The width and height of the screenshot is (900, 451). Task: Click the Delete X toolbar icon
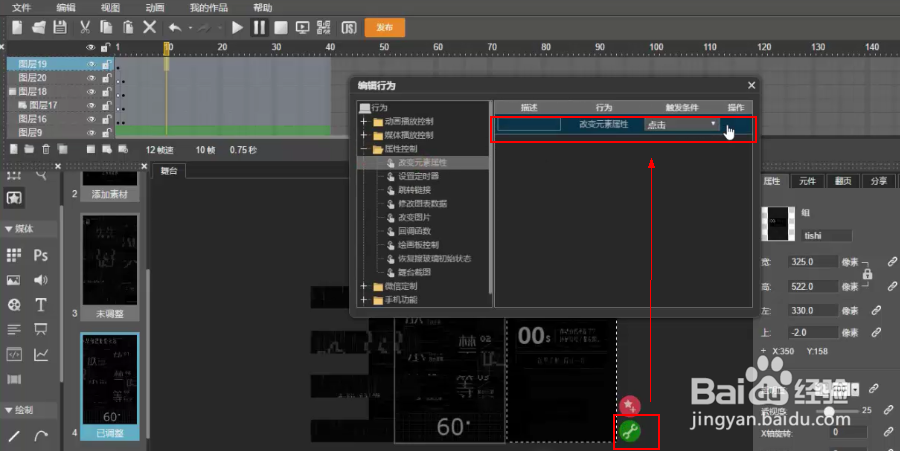pos(149,27)
